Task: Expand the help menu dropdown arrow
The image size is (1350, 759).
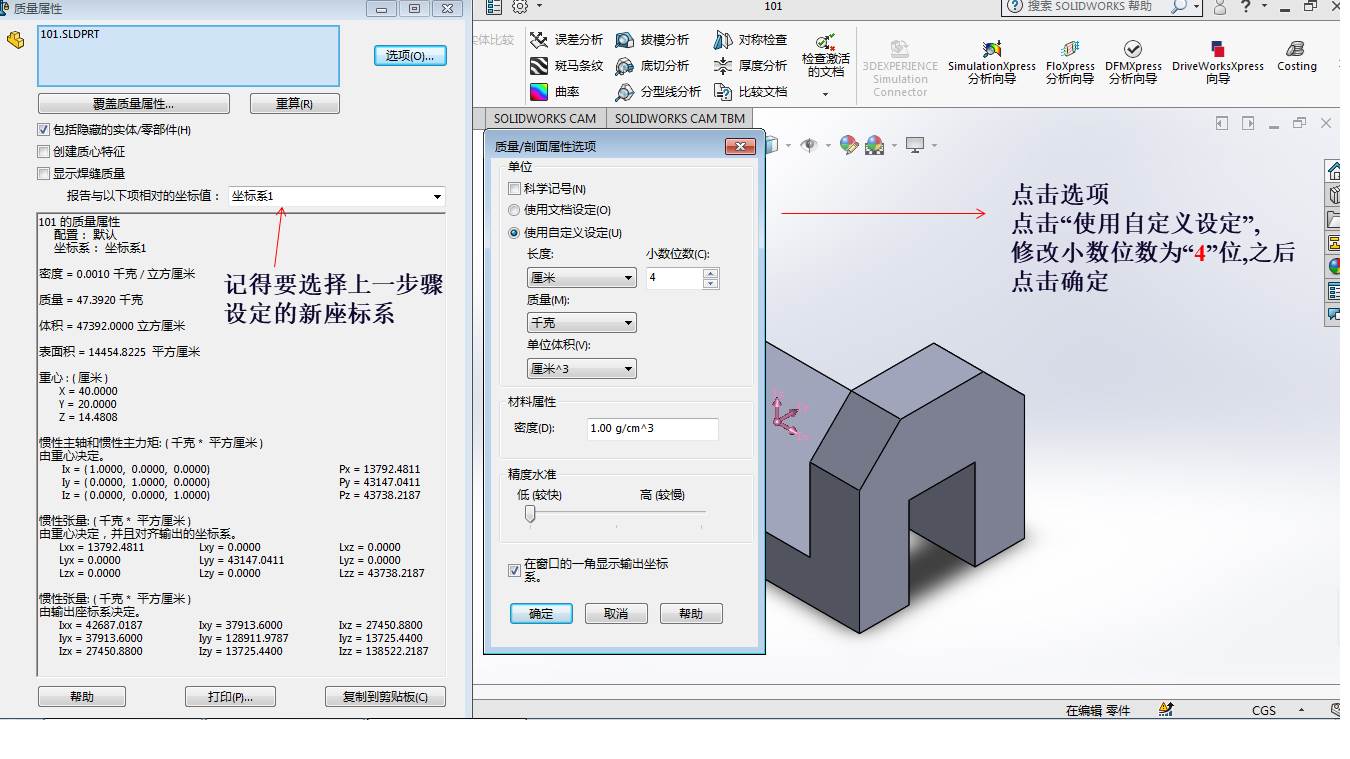Action: [x=1264, y=7]
